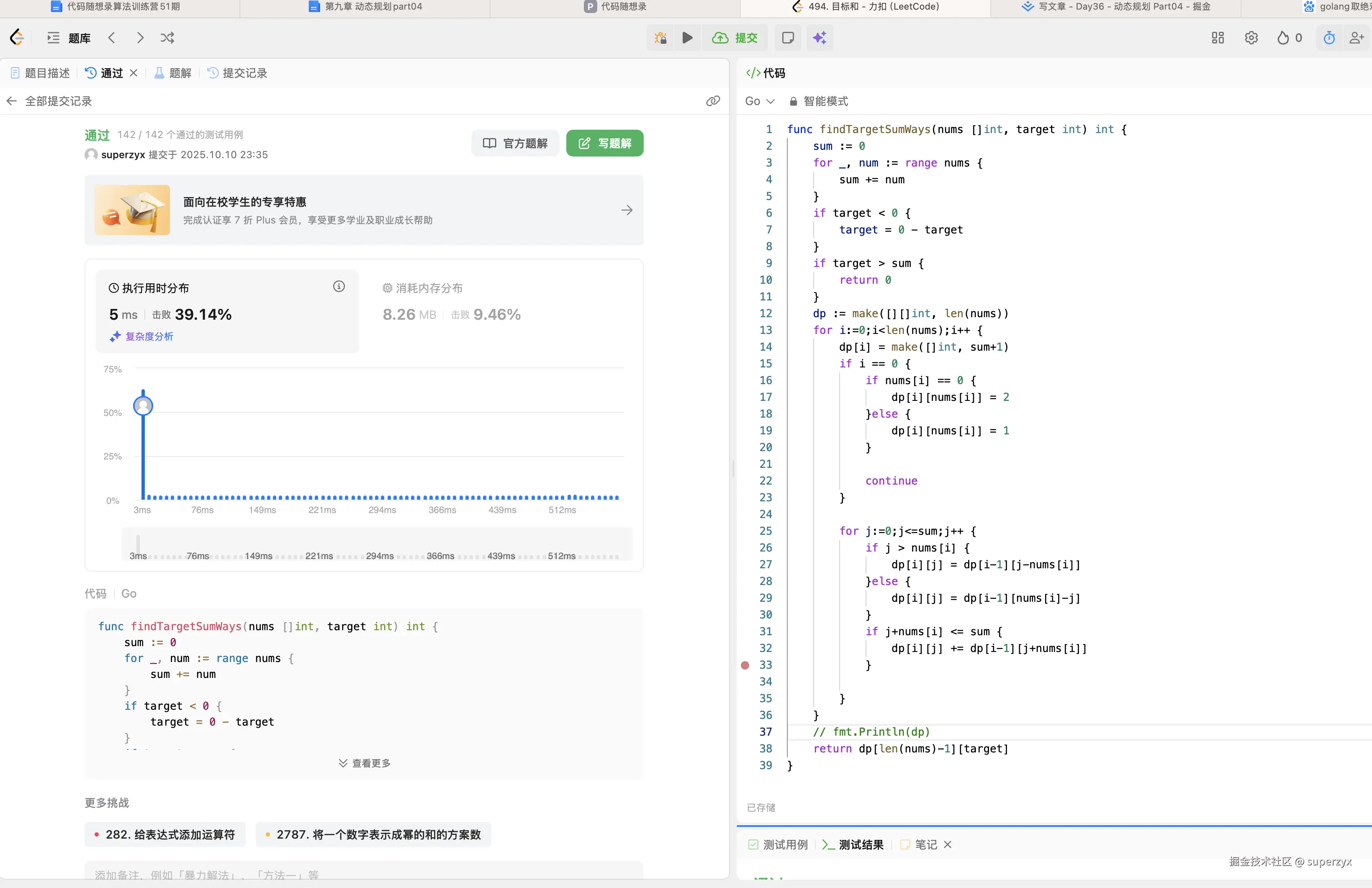Close the 笔记 tab
This screenshot has width=1372, height=888.
click(x=948, y=845)
